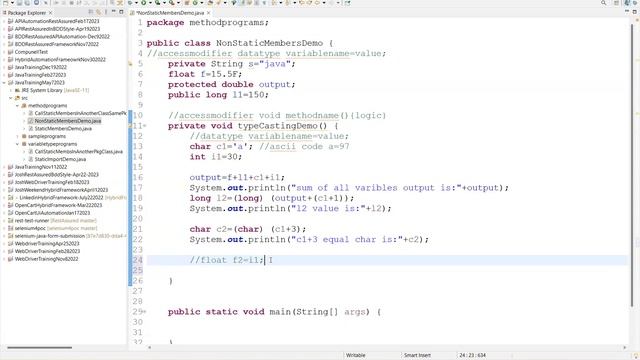Image resolution: width=640 pixels, height=360 pixels.
Task: Select WebDriverTrainingNov82022 project
Action: click(x=46, y=259)
